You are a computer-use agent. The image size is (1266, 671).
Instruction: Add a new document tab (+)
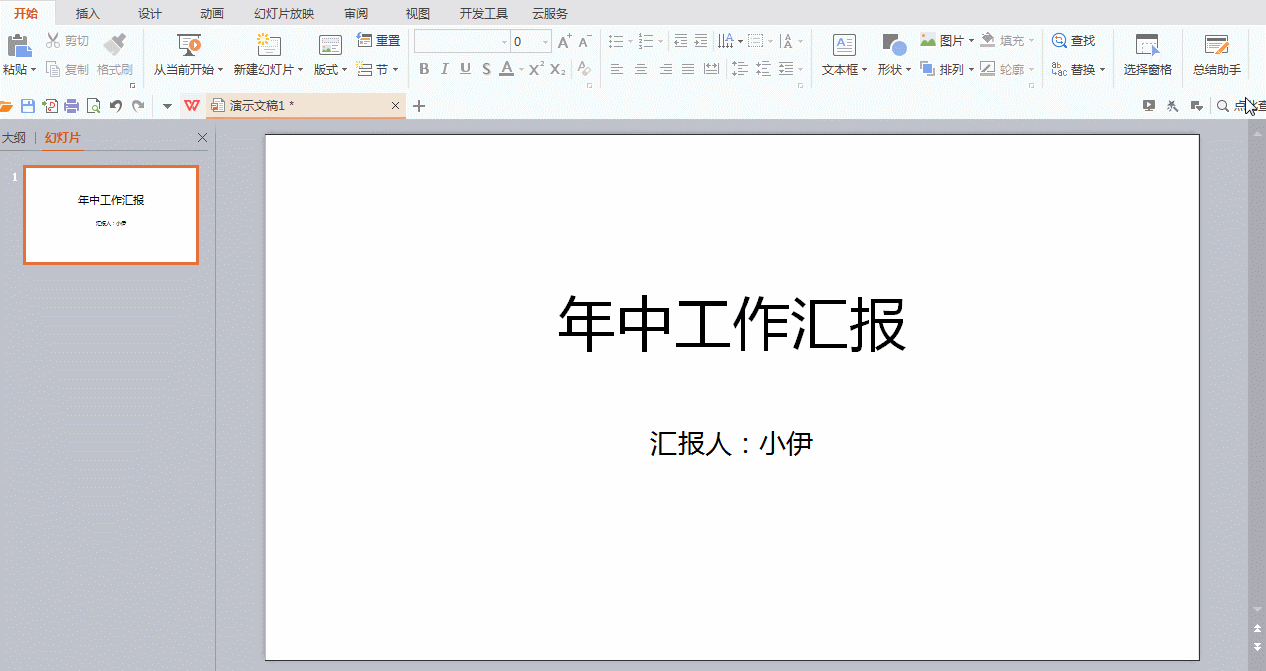[419, 106]
